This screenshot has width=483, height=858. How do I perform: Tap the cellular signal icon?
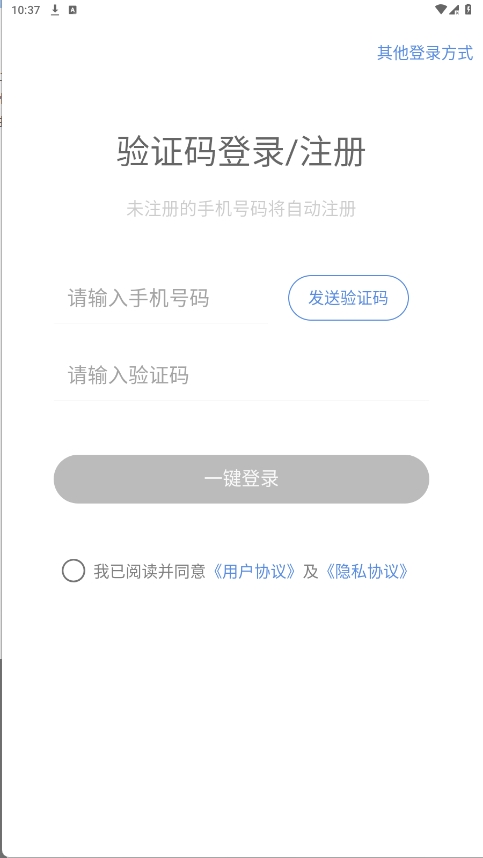[454, 9]
